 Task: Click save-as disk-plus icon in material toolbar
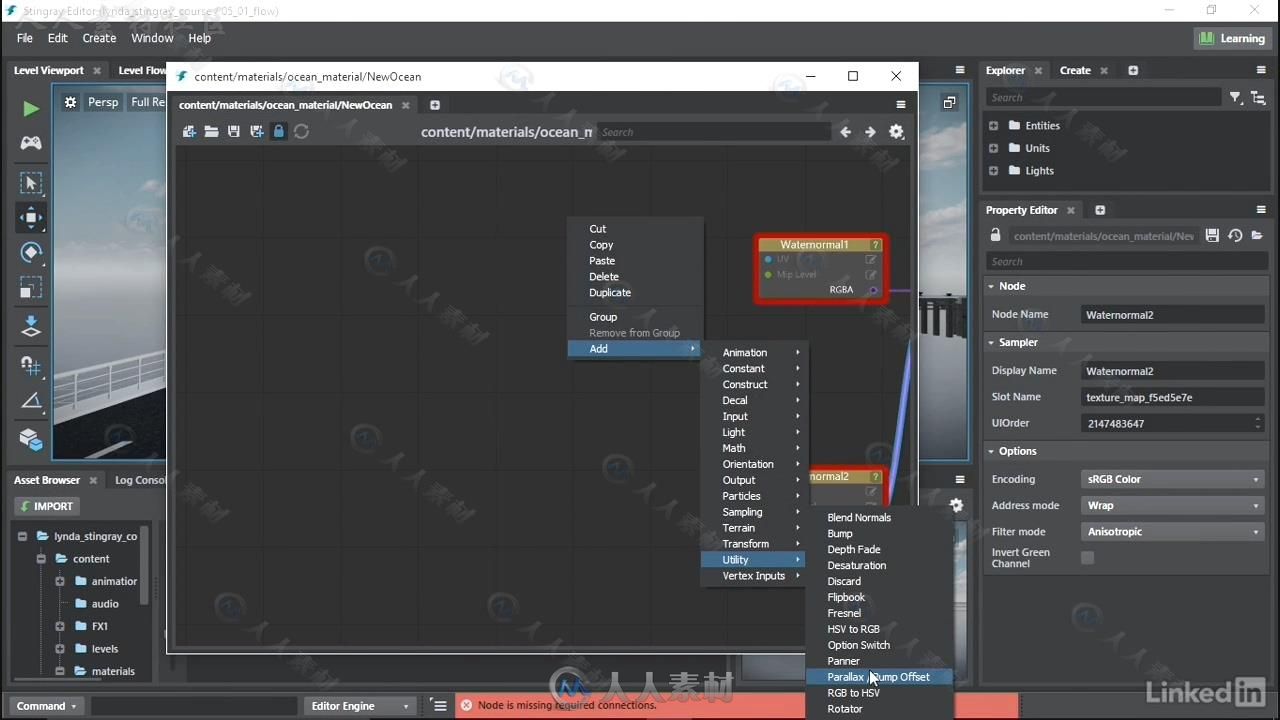coord(257,132)
